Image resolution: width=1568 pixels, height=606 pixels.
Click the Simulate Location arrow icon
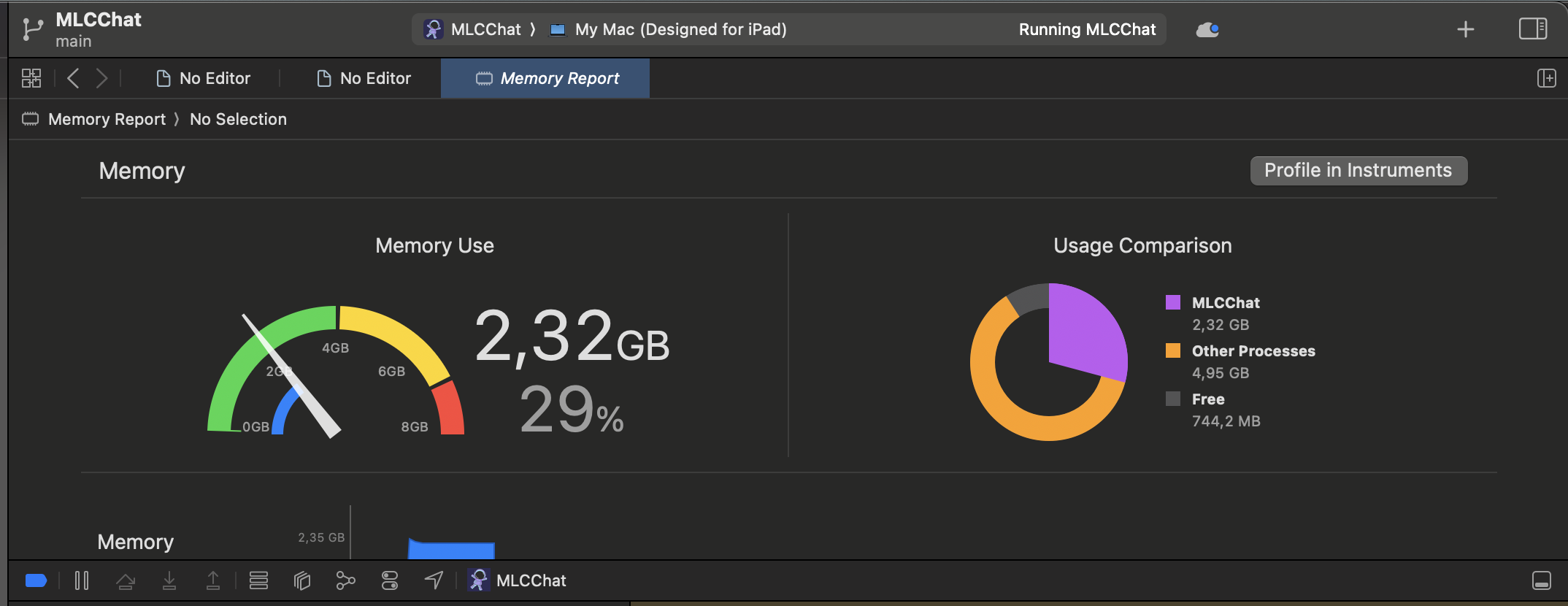[x=434, y=580]
